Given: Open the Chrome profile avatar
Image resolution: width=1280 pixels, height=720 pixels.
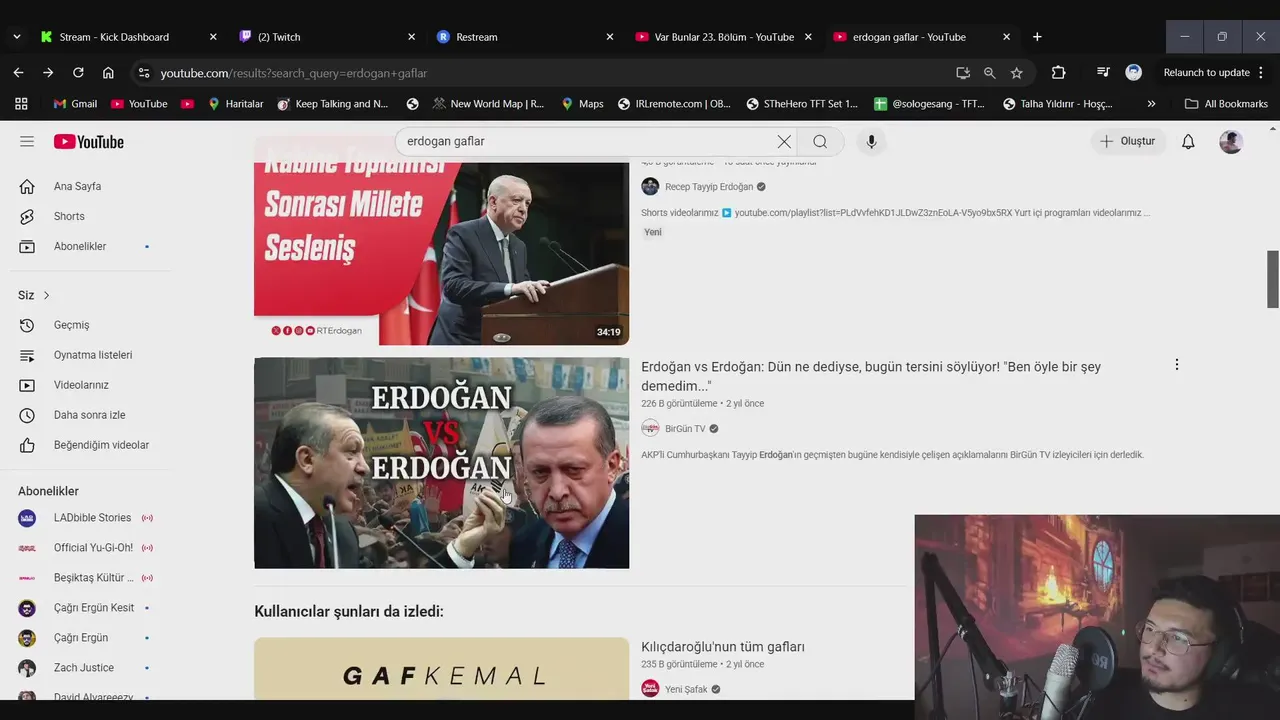Looking at the screenshot, I should click(x=1133, y=72).
